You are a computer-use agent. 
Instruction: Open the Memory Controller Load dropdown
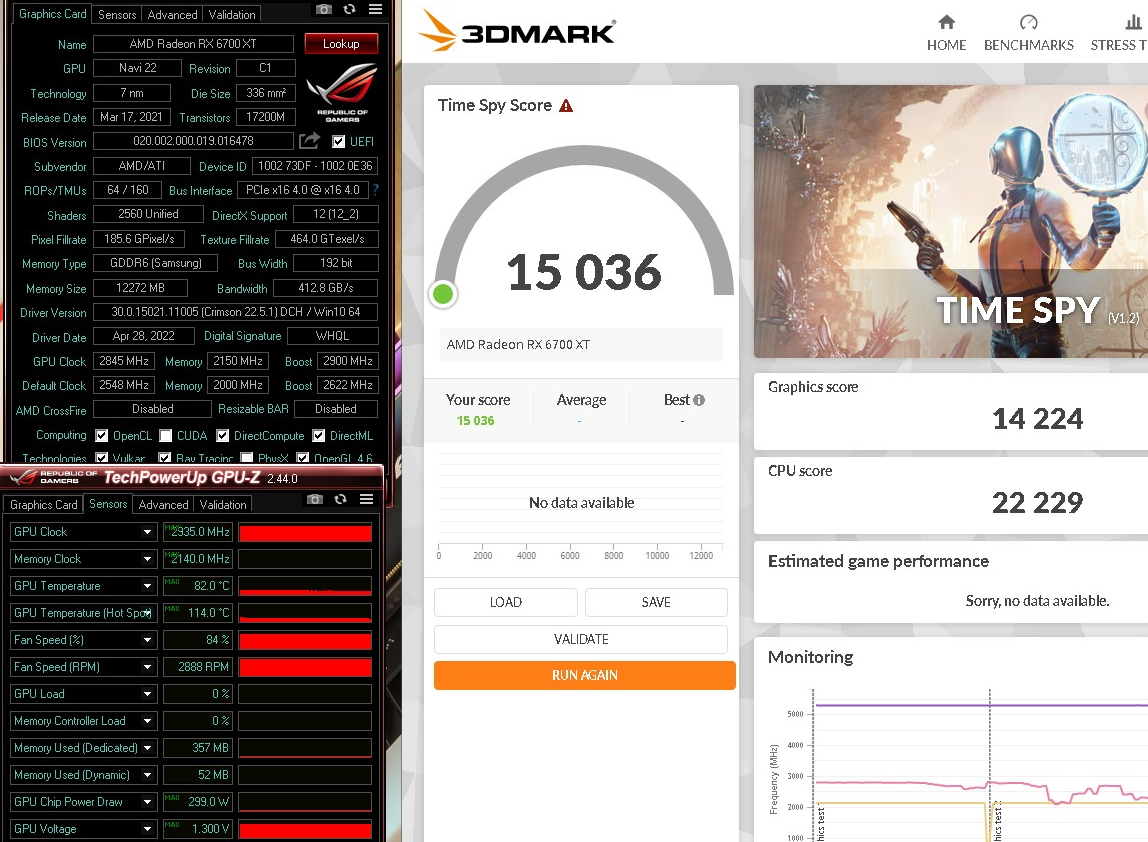pyautogui.click(x=147, y=721)
